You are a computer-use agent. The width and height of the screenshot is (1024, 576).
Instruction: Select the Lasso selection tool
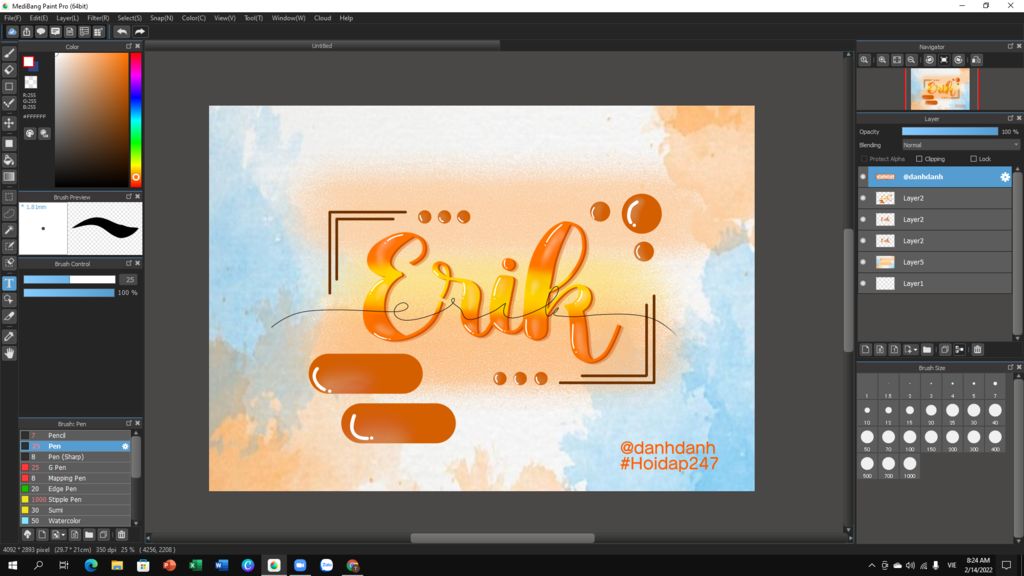[9, 213]
